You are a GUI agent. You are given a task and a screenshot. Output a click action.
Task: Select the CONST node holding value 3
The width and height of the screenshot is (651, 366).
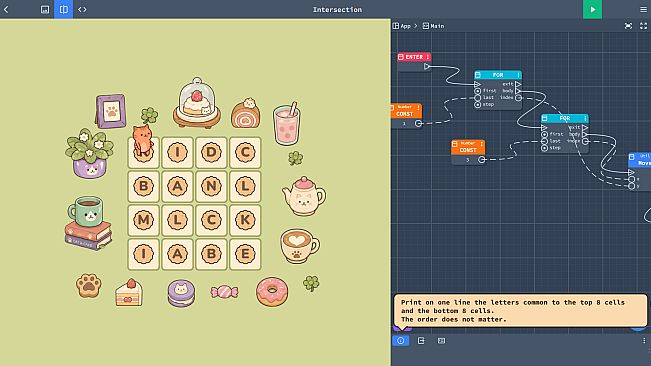click(x=468, y=147)
